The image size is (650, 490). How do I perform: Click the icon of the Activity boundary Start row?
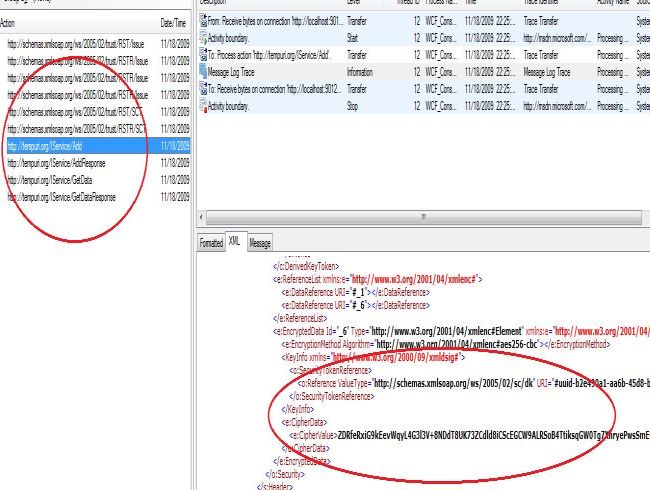point(203,38)
